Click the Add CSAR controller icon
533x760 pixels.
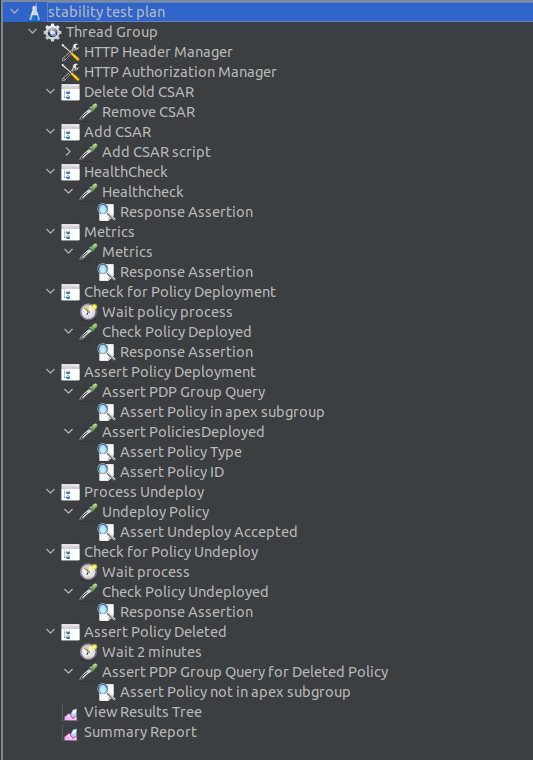click(x=70, y=132)
